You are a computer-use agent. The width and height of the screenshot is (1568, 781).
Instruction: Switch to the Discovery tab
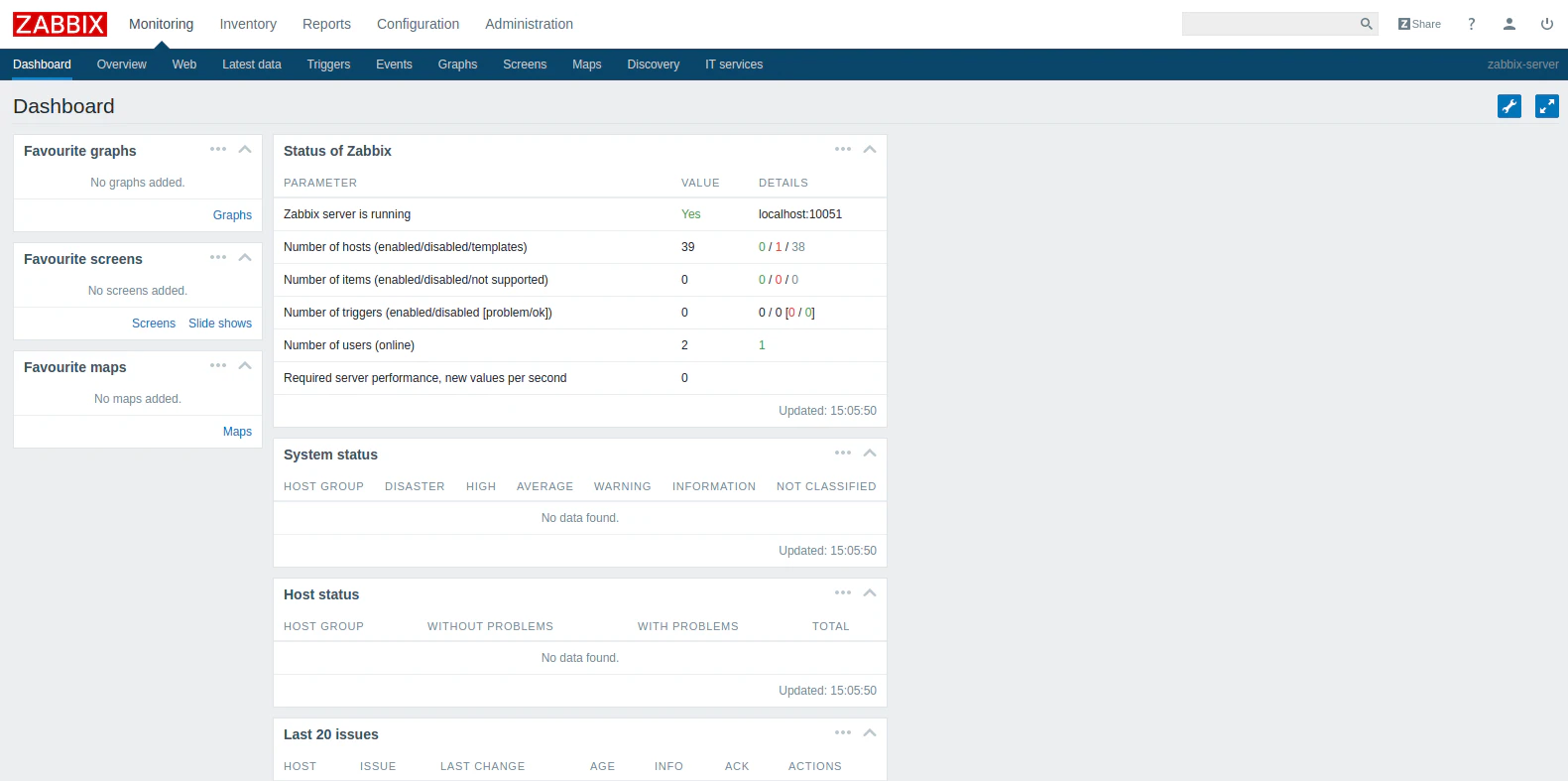click(654, 65)
